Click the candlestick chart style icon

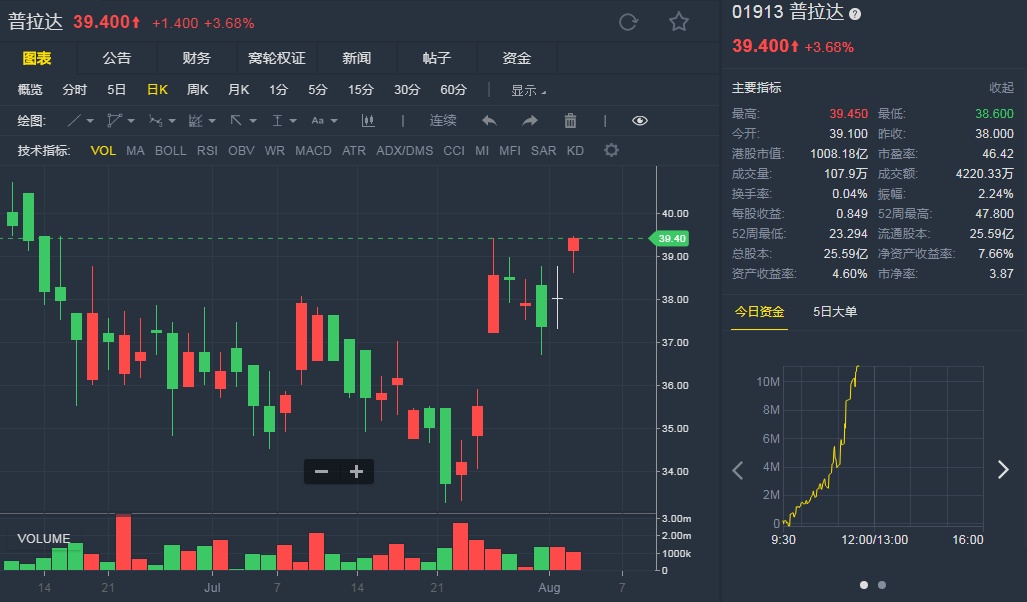coord(368,121)
